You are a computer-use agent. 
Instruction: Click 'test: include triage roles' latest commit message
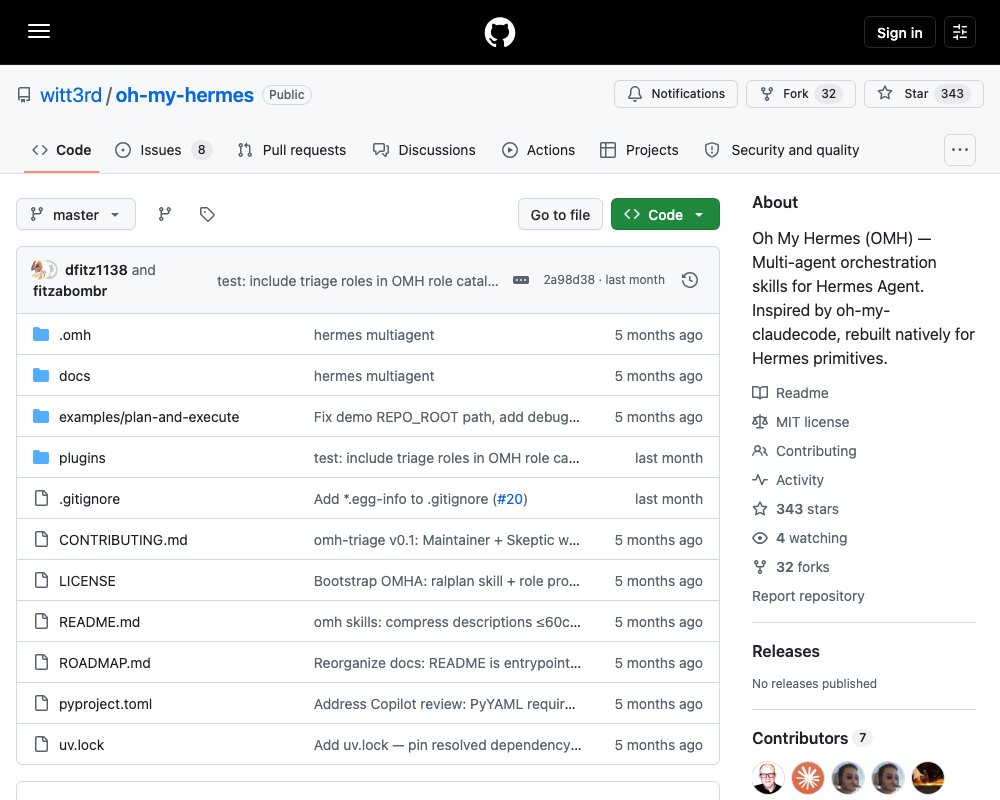(357, 281)
